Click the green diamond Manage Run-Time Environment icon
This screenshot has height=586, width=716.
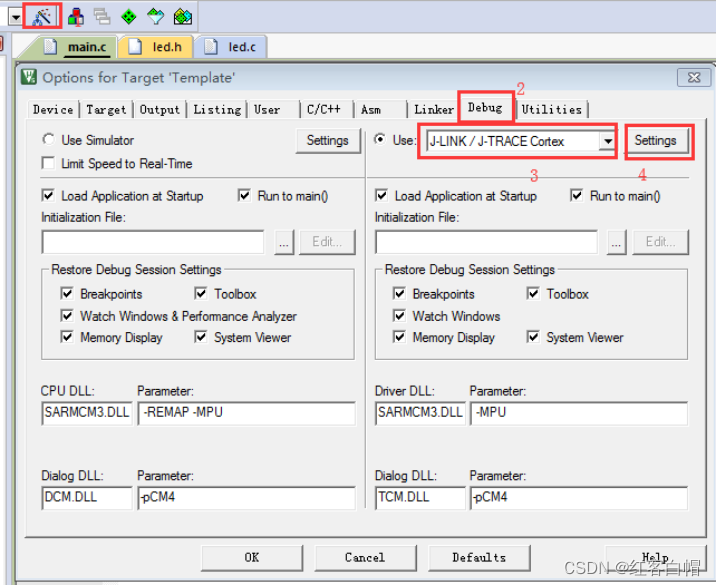coord(129,17)
